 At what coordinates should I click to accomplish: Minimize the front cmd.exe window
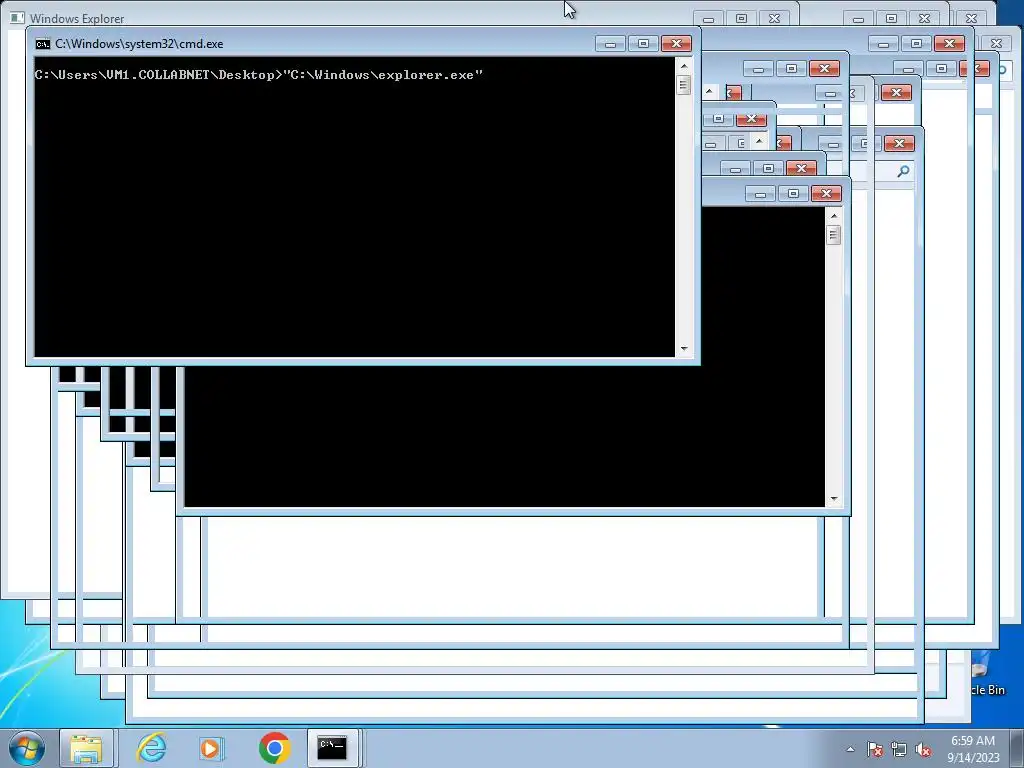tap(611, 44)
